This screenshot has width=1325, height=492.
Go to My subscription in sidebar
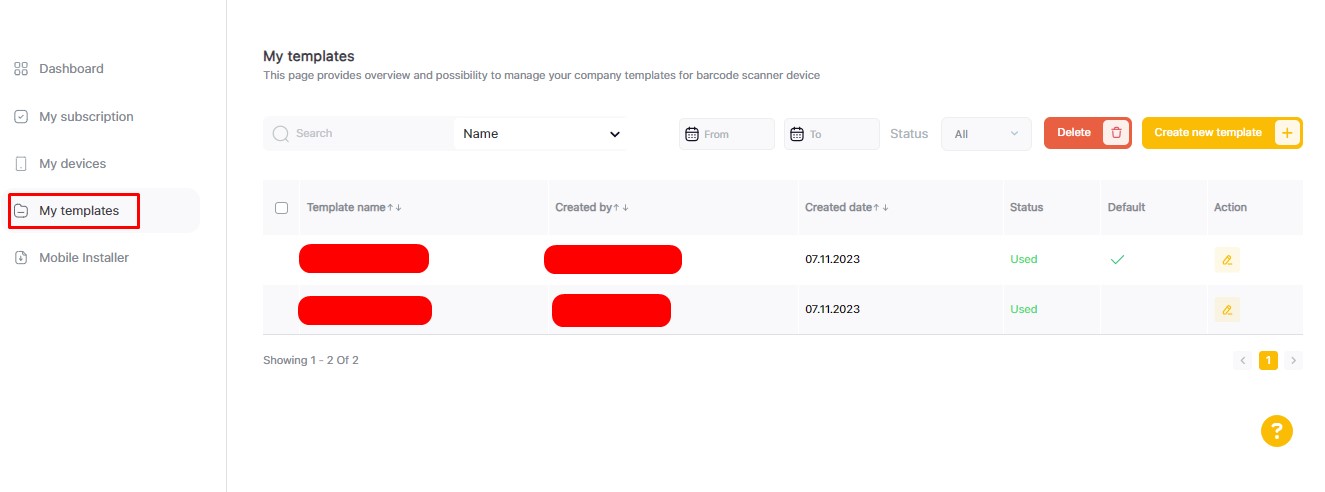click(x=86, y=117)
